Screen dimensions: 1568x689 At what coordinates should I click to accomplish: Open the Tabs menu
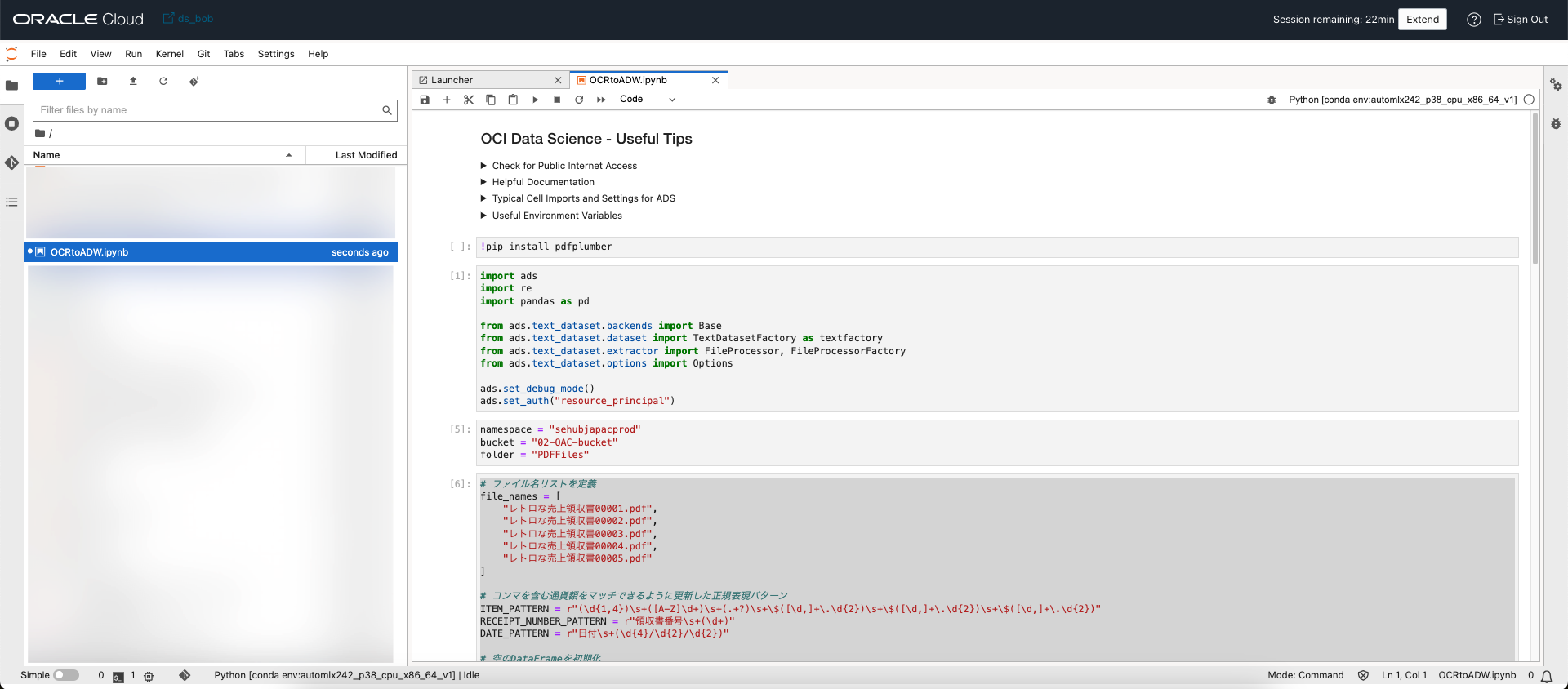tap(234, 54)
